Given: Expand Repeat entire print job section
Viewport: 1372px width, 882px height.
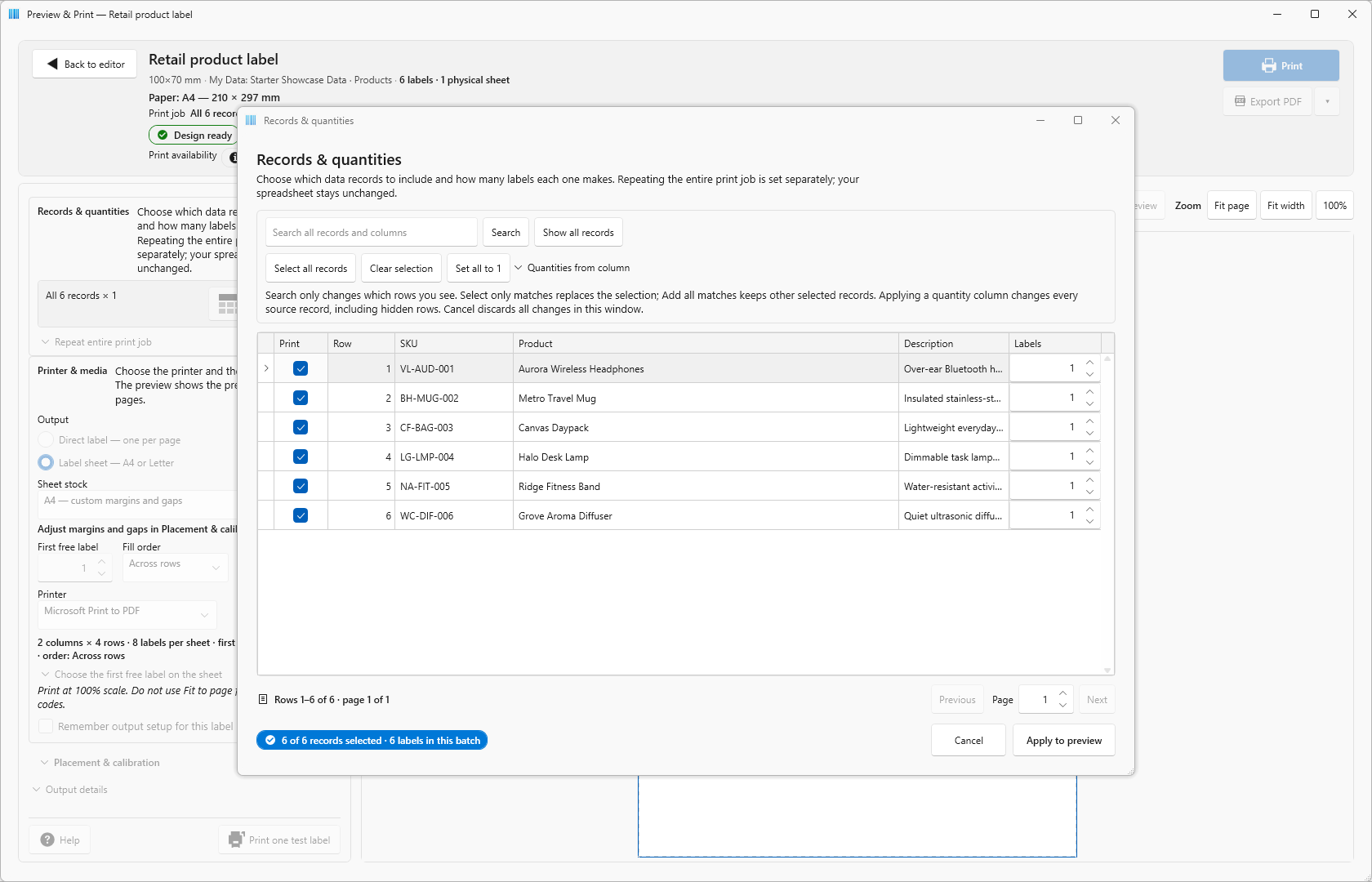Looking at the screenshot, I should coord(96,342).
